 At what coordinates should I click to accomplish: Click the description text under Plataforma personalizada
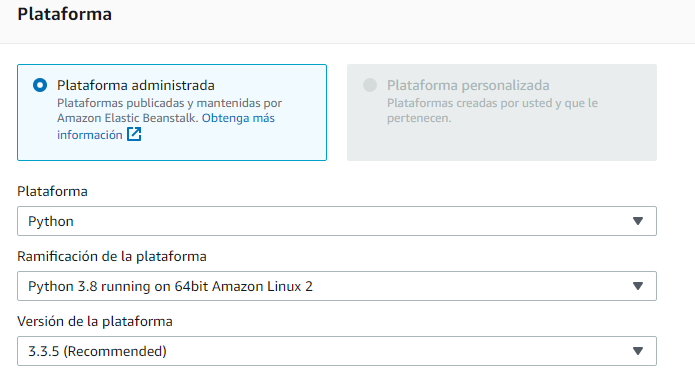492,110
